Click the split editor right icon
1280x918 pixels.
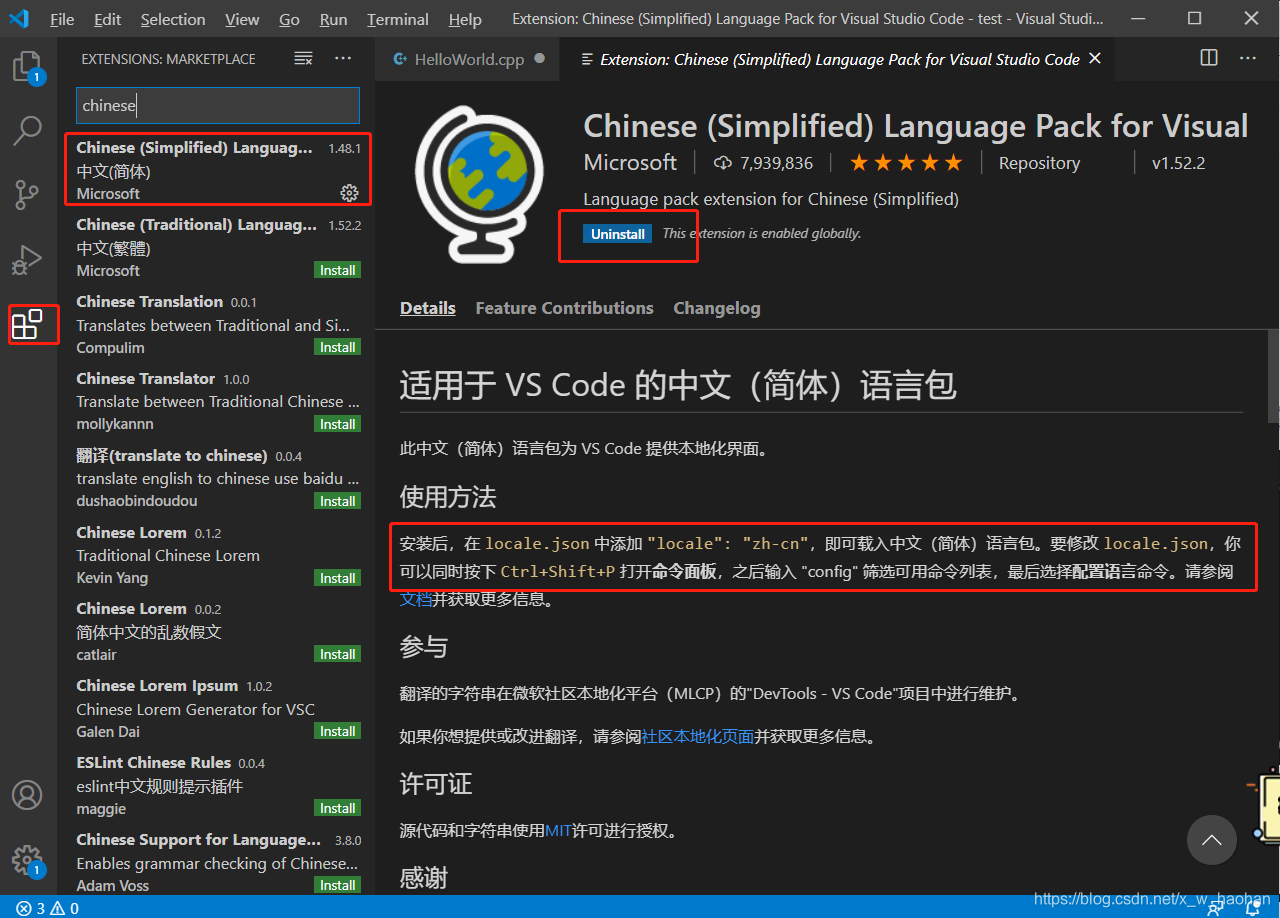click(x=1209, y=58)
